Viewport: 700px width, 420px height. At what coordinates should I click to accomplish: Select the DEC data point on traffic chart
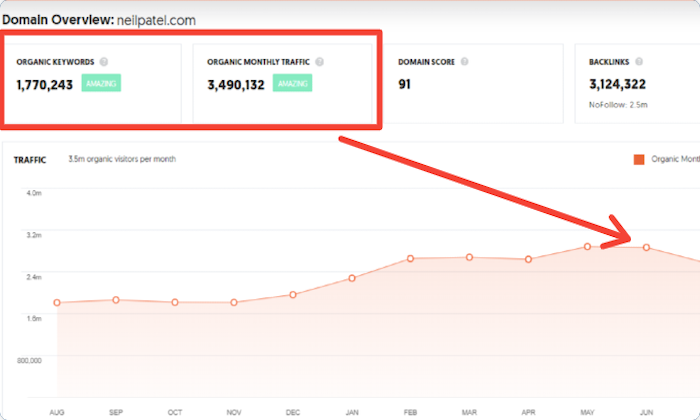[x=293, y=295]
